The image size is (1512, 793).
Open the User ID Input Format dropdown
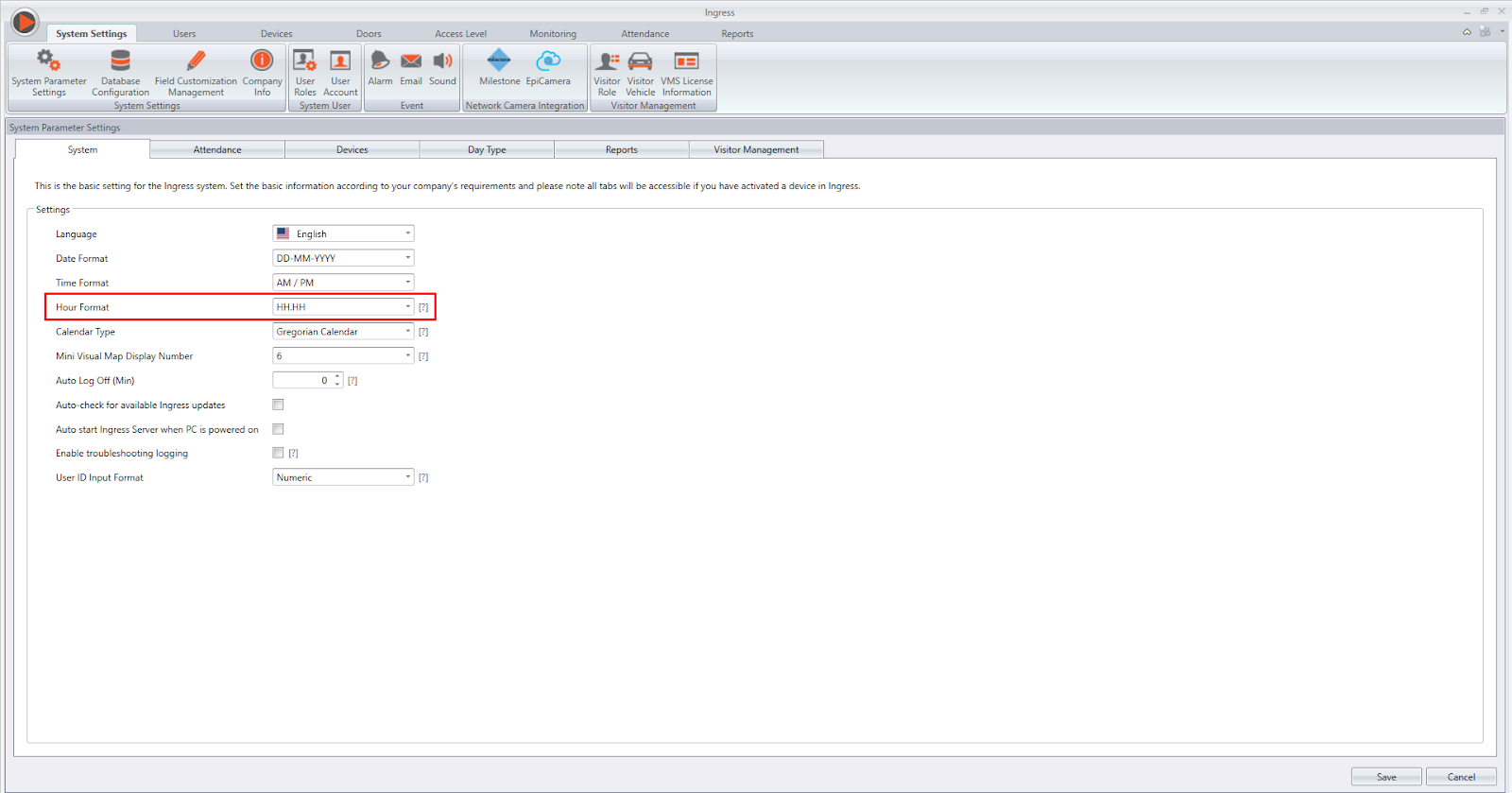[343, 478]
